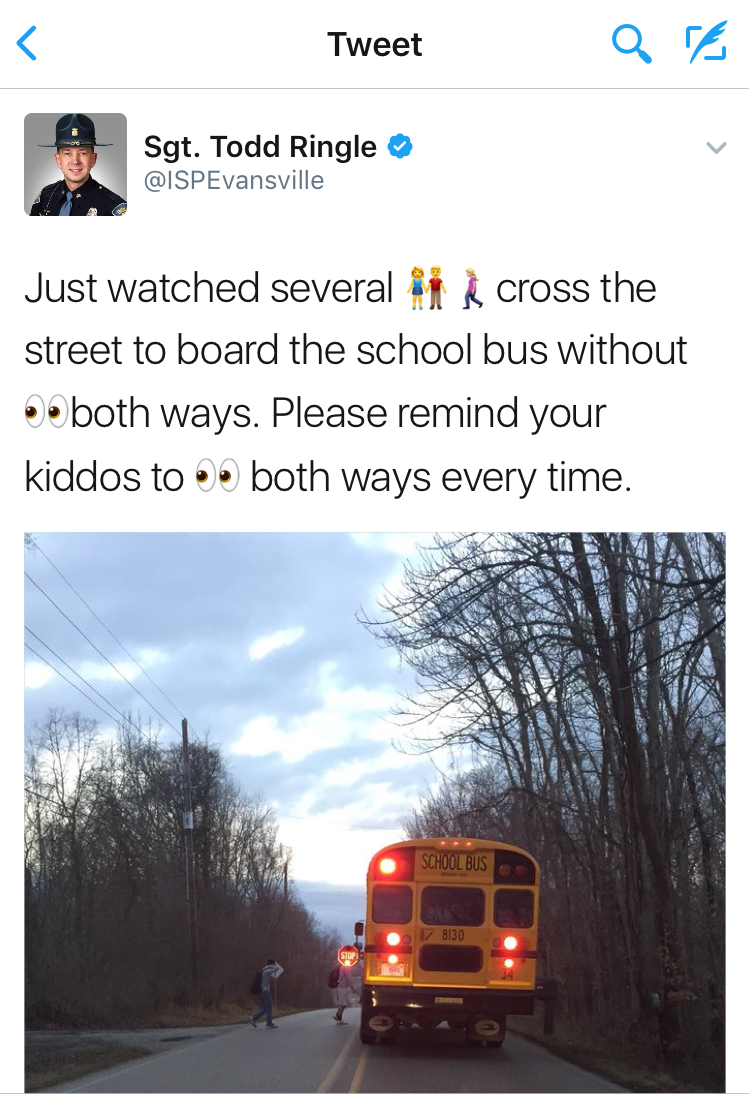Open the Sgt. Todd Ringle name link
749x1101 pixels.
click(260, 147)
